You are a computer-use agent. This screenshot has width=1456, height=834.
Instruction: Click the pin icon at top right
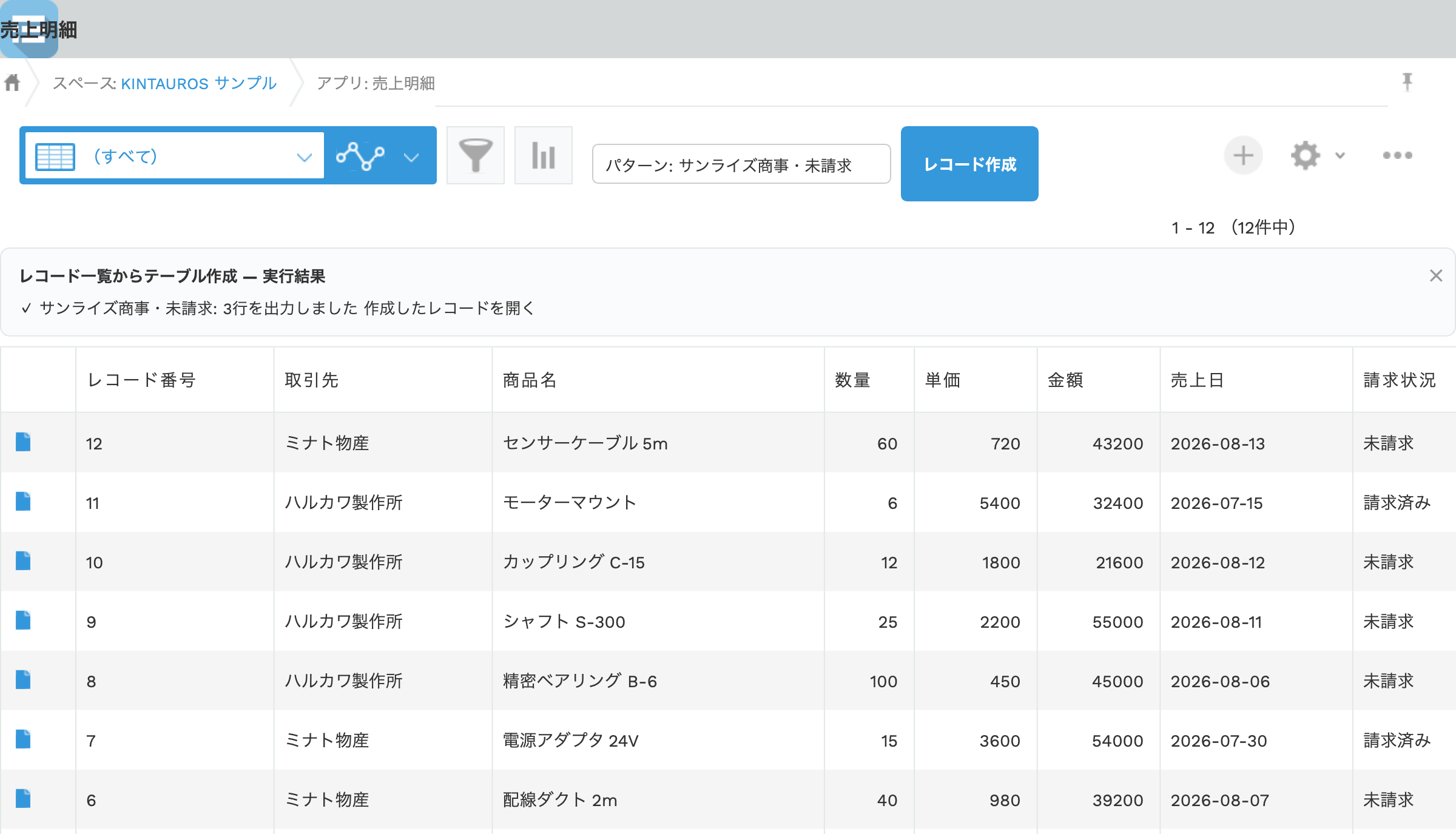tap(1407, 82)
